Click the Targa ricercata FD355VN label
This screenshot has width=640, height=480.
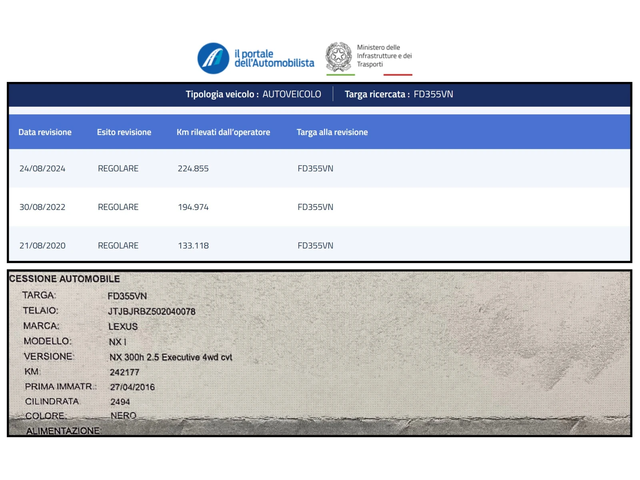click(399, 94)
